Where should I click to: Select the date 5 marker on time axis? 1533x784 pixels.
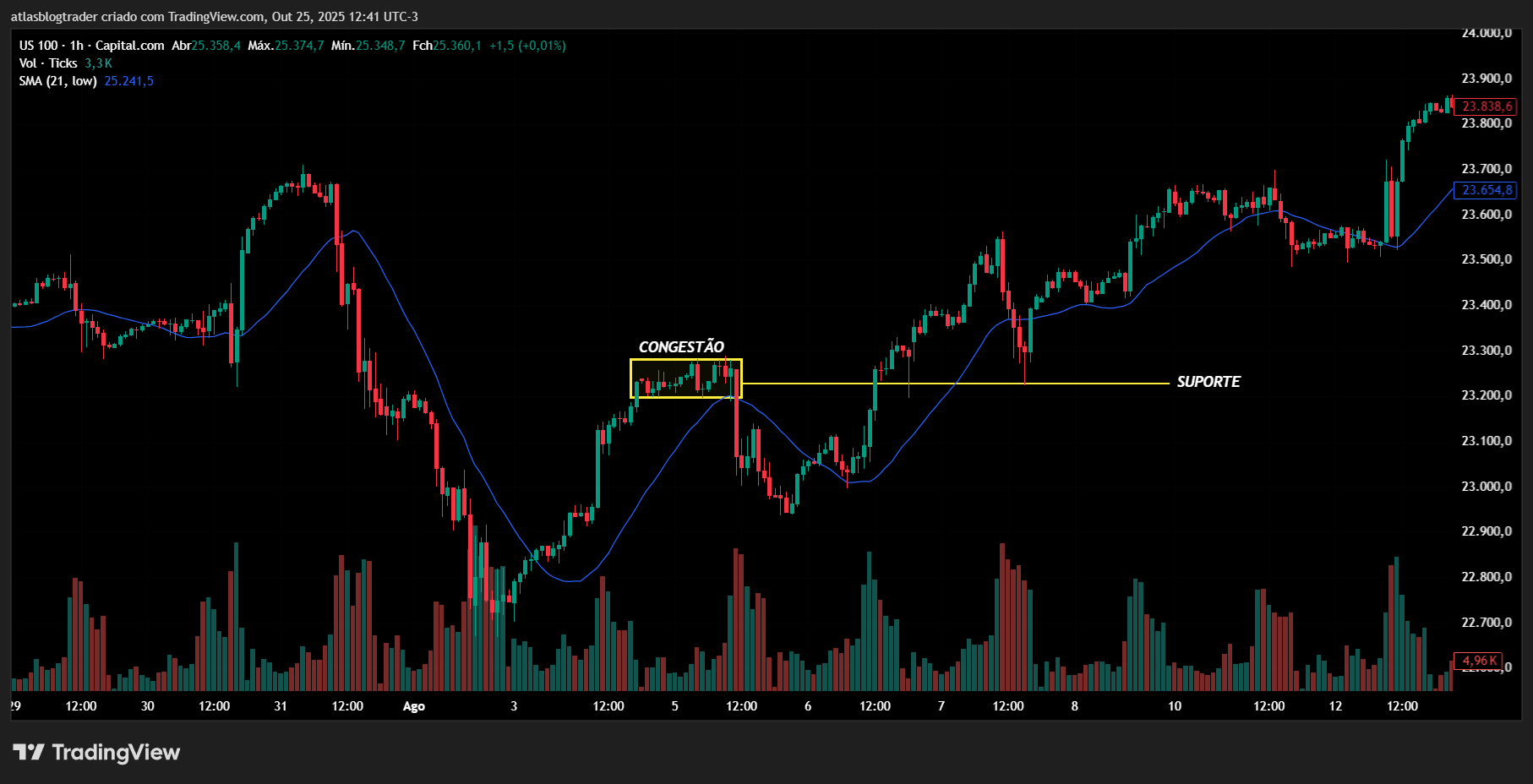674,706
